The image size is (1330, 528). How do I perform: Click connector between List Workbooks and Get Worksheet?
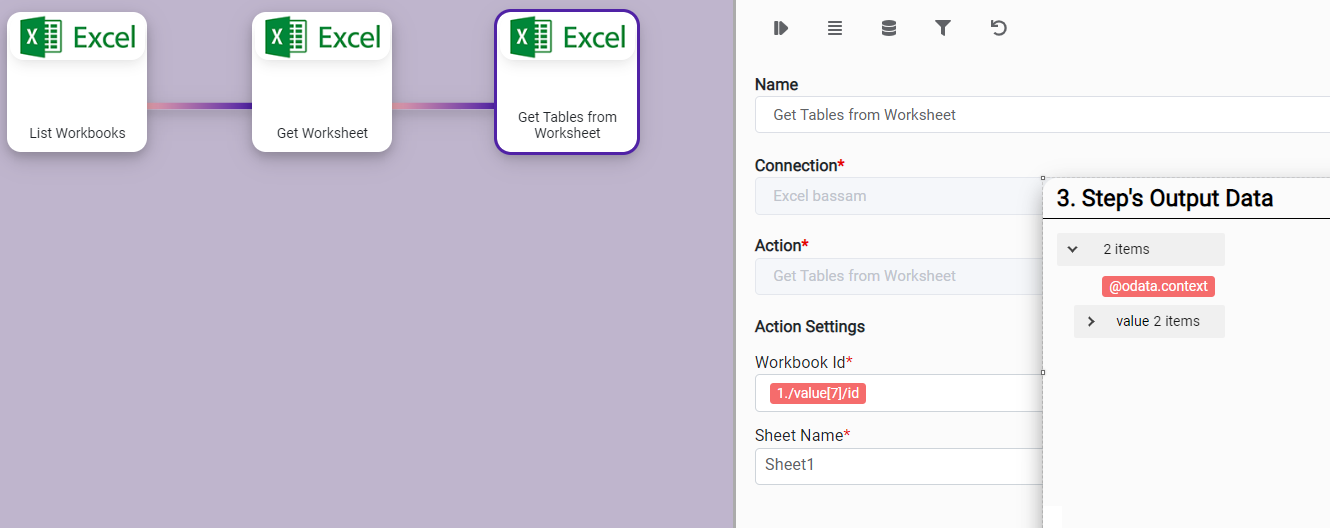point(199,106)
